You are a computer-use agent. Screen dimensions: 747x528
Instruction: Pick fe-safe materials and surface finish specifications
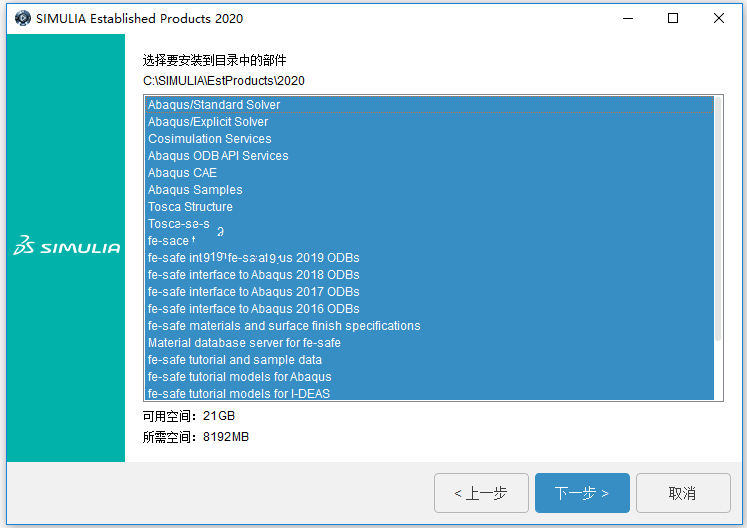tap(429, 326)
